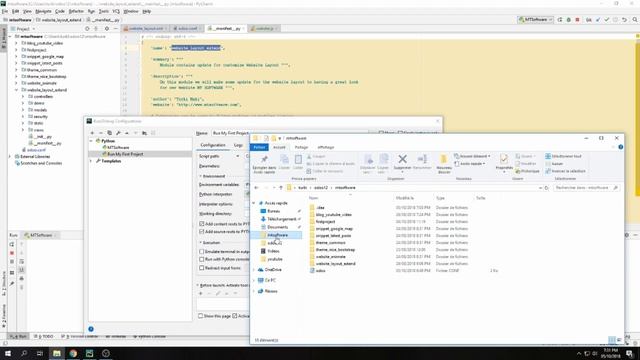Open the Refactor menu in PyCharm
Image resolution: width=640 pixels, height=360 pixels.
76,11
